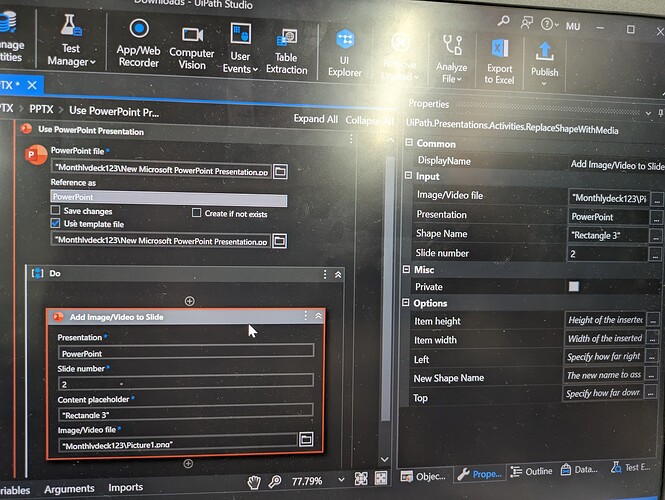
Task: Open editor for Image/Video file property
Action: pyautogui.click(x=657, y=199)
